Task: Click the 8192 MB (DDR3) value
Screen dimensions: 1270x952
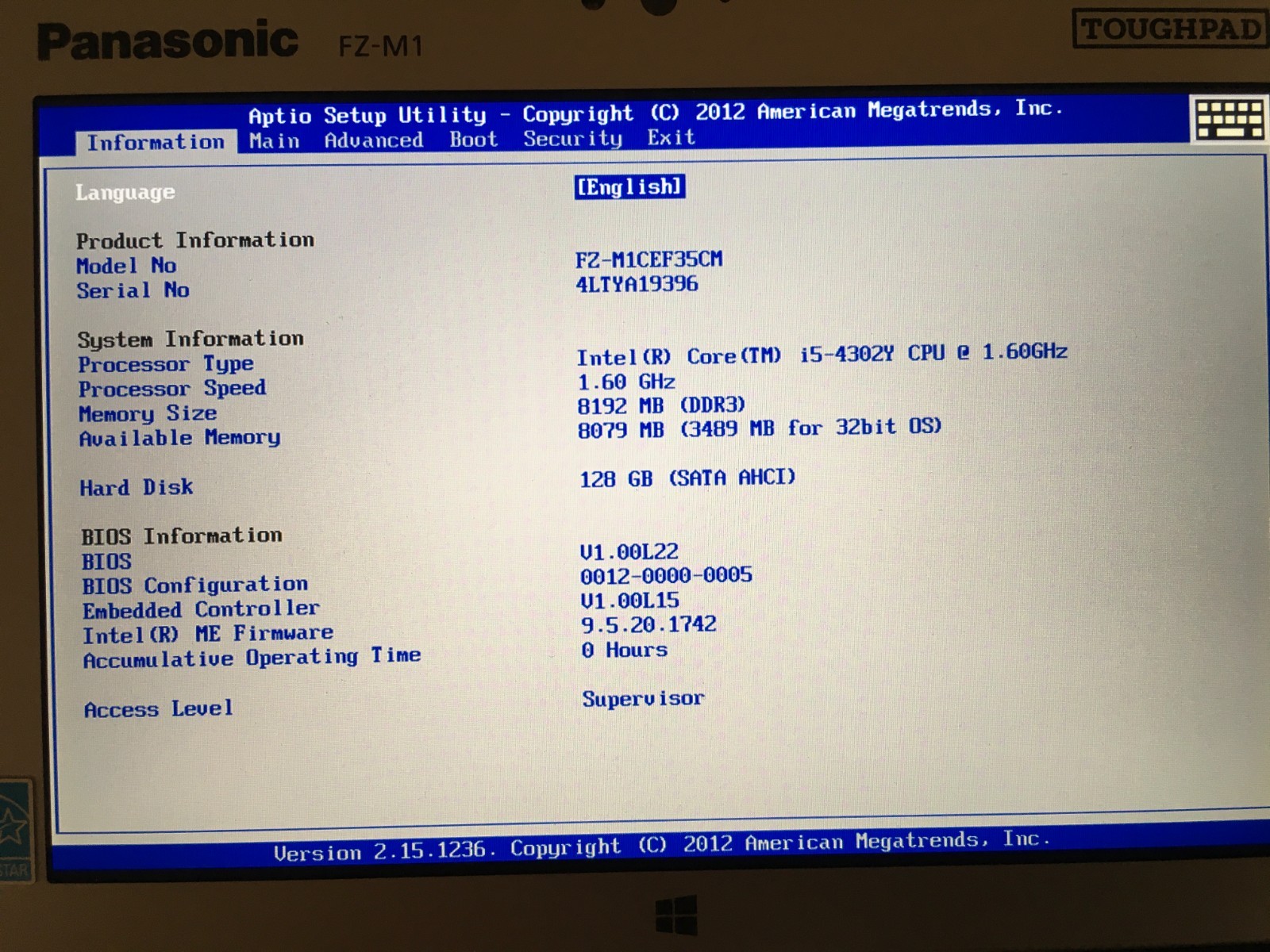Action: (x=661, y=405)
